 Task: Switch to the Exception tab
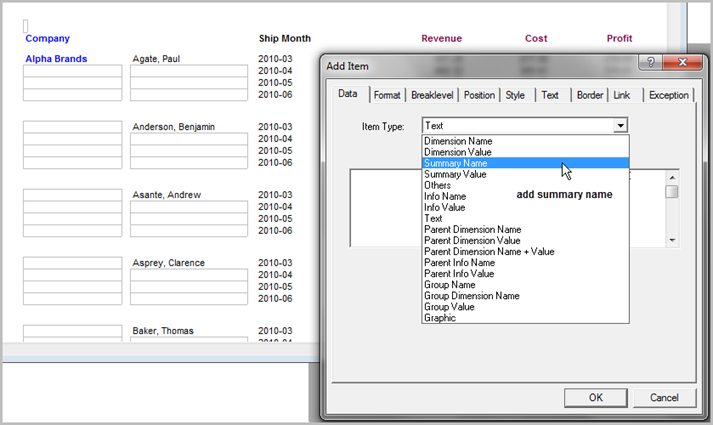668,95
